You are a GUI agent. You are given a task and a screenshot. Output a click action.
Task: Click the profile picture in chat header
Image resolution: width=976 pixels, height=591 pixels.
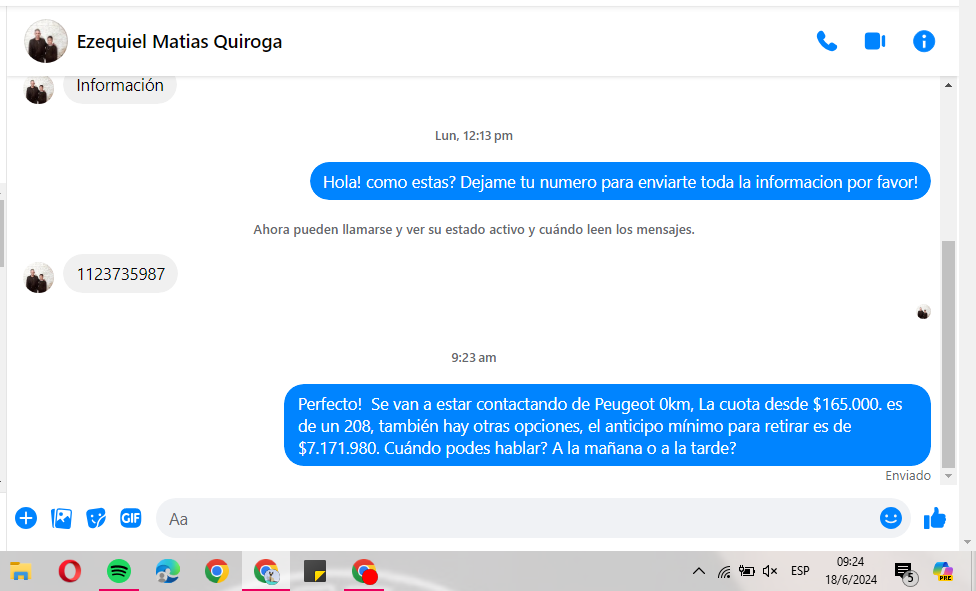[46, 41]
